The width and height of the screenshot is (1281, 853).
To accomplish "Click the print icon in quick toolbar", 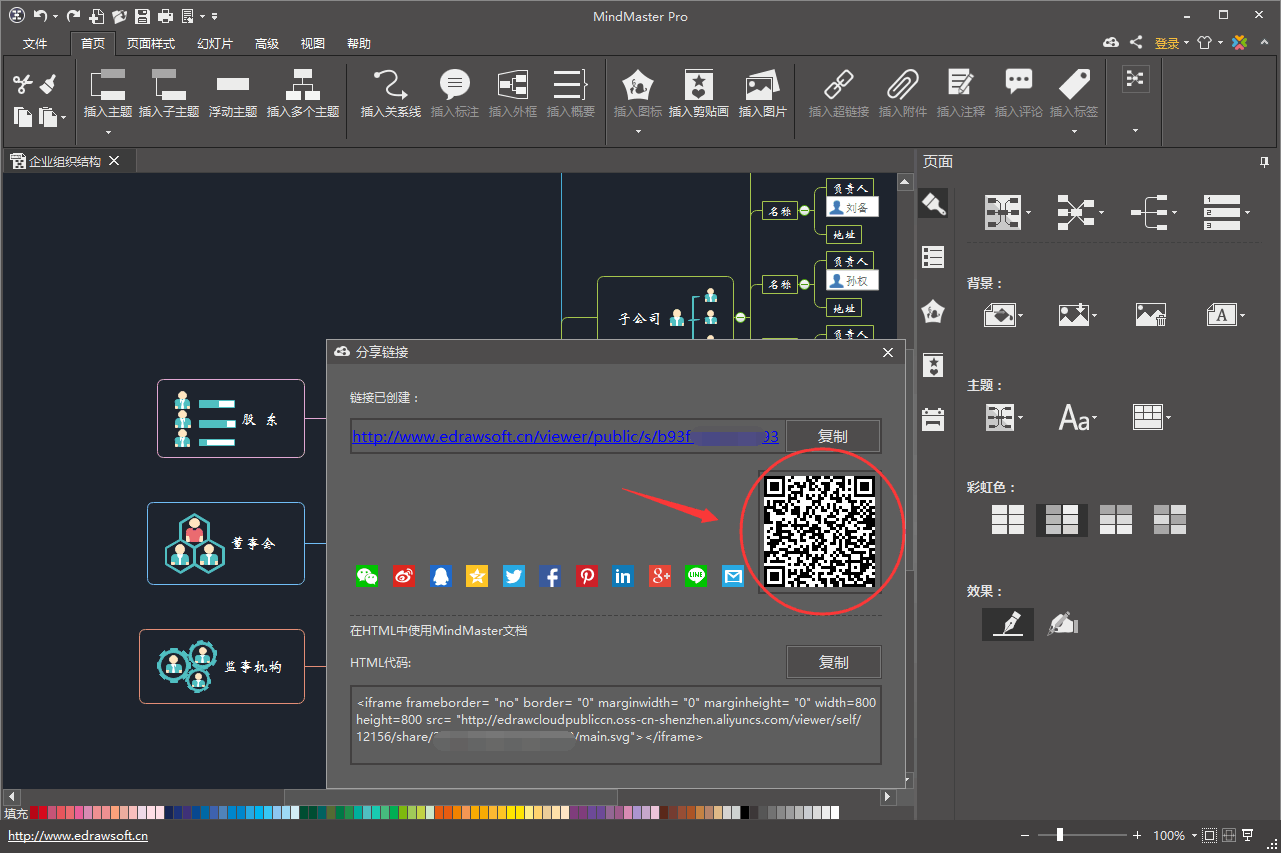I will tap(165, 16).
